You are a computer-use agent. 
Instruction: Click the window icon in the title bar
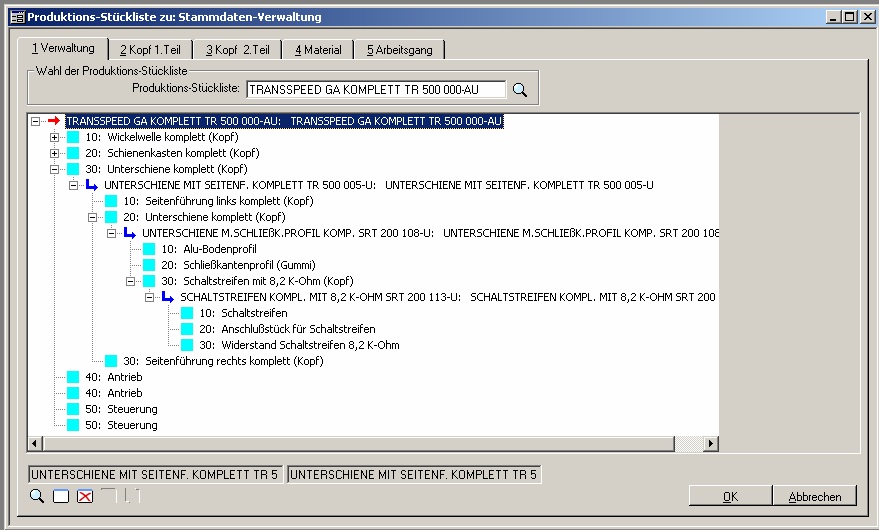point(18,17)
